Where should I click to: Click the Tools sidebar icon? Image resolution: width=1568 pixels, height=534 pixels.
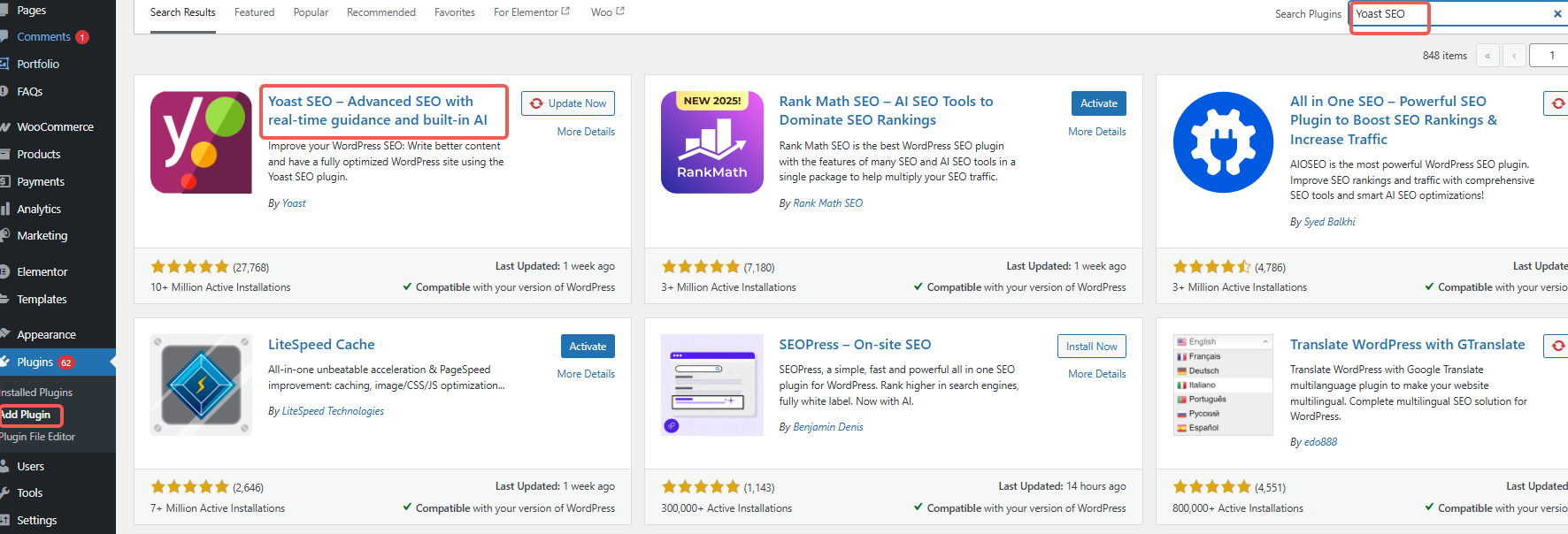[x=4, y=493]
